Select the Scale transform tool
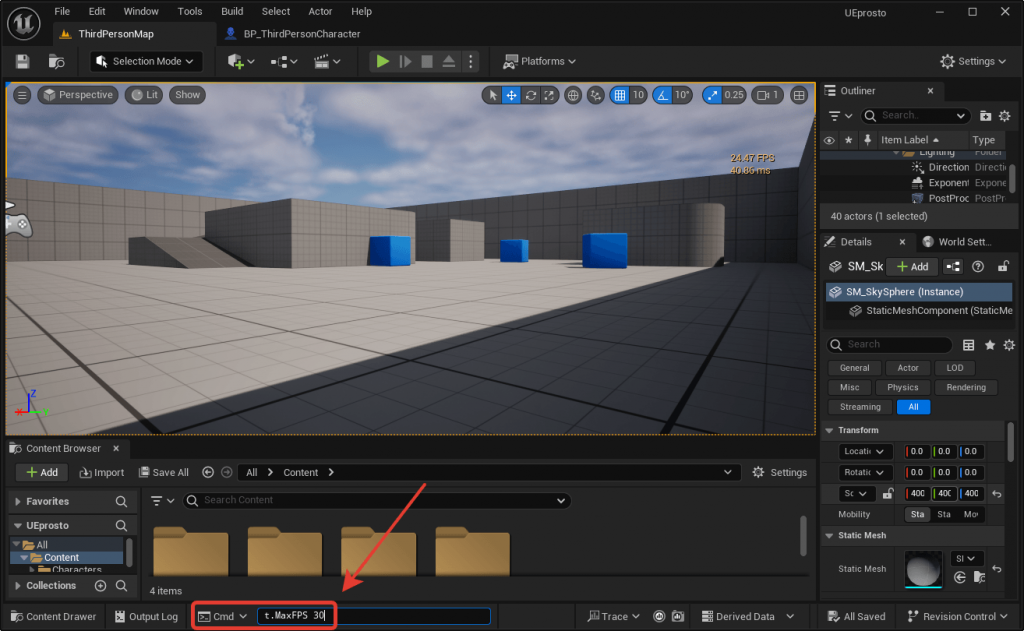Viewport: 1024px width, 631px height. [x=549, y=95]
